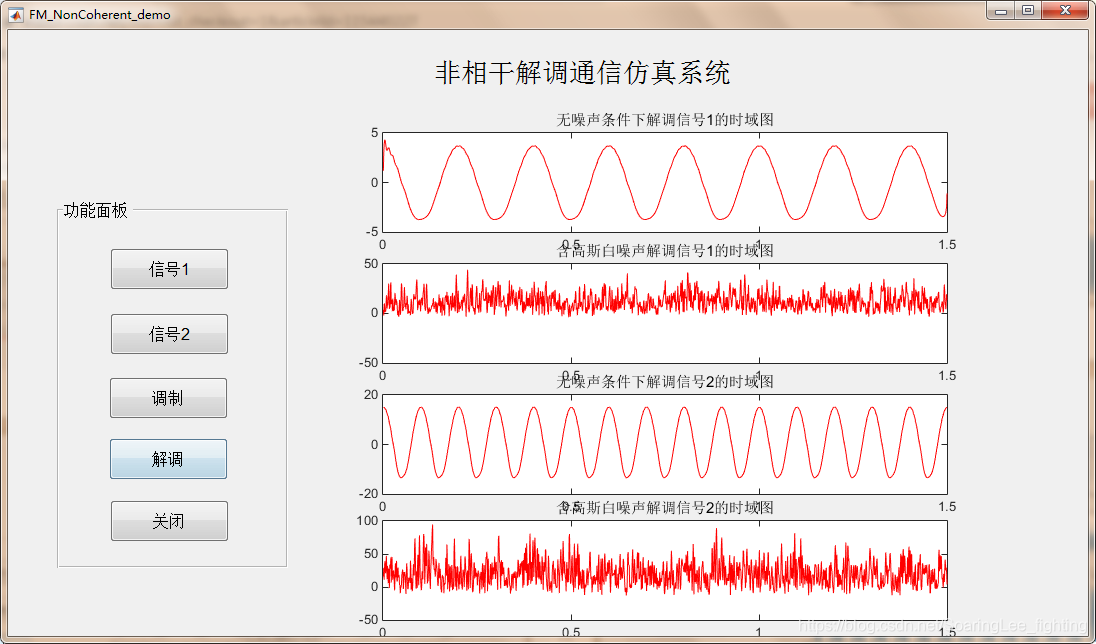The width and height of the screenshot is (1096, 644).
Task: Close the window using the red X button
Action: [1065, 10]
